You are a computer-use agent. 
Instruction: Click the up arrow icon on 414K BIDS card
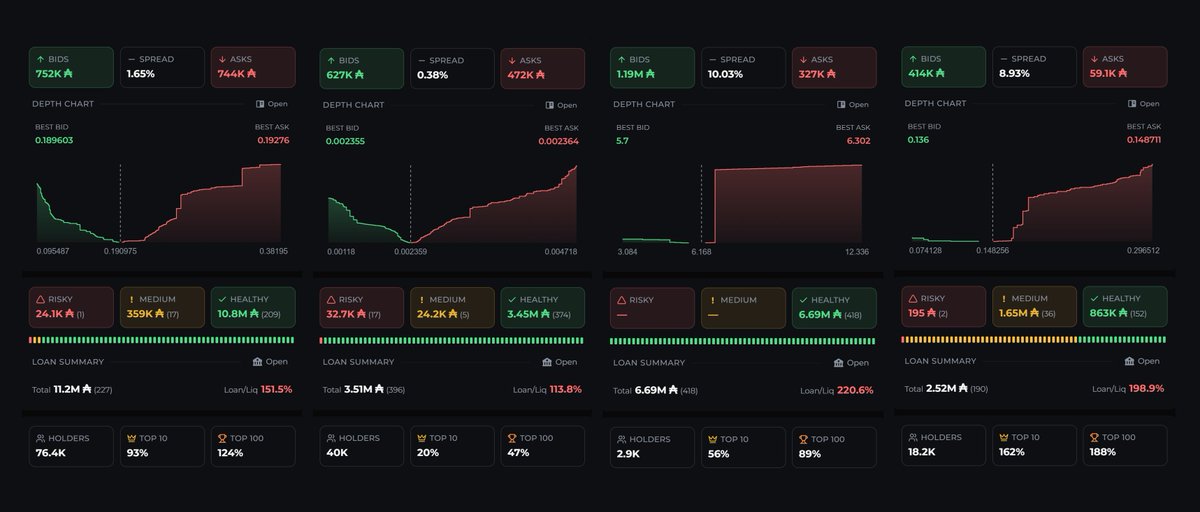[x=912, y=59]
